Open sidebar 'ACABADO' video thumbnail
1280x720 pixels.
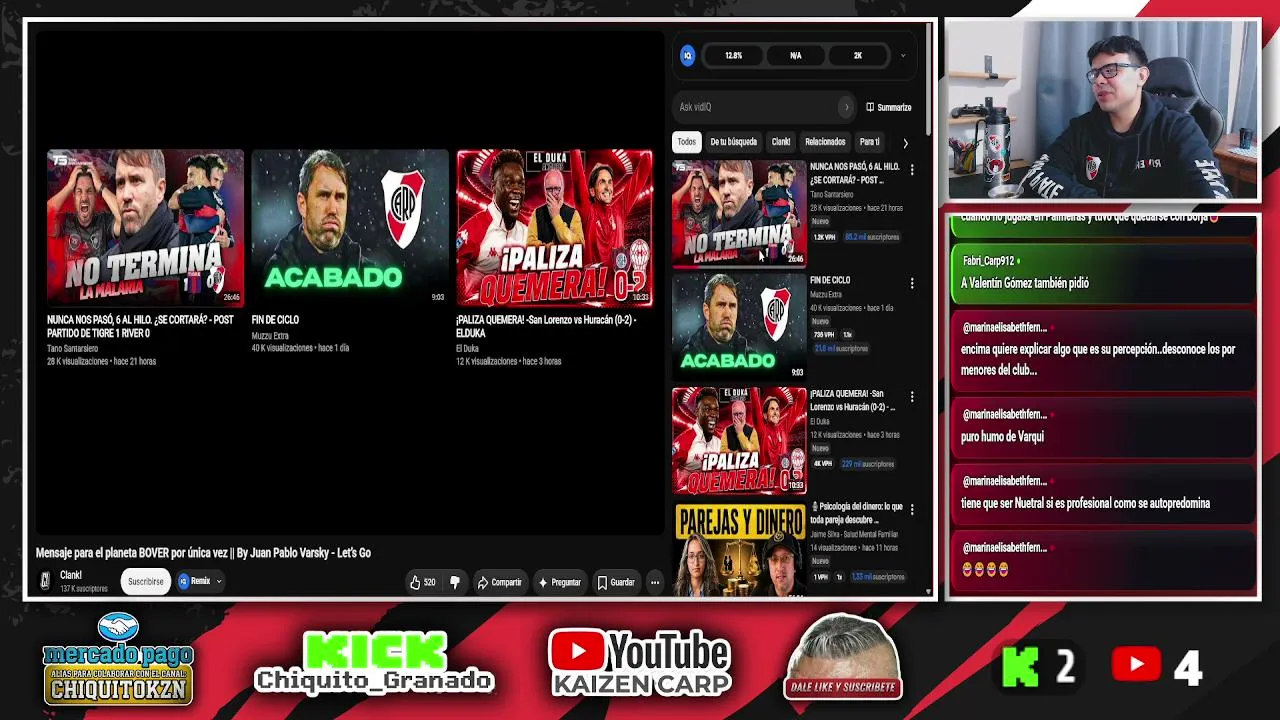pyautogui.click(x=739, y=326)
